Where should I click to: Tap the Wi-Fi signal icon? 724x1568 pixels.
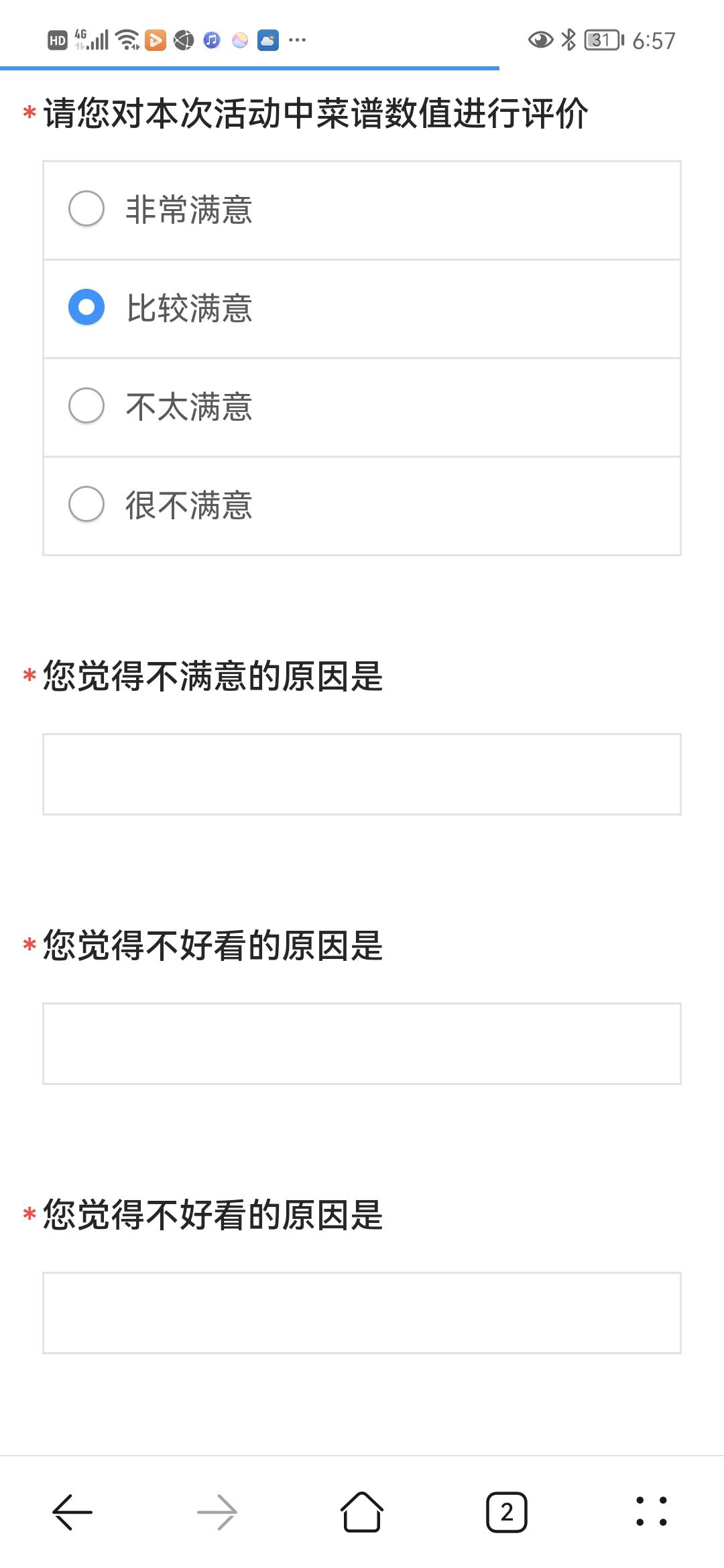pyautogui.click(x=127, y=40)
